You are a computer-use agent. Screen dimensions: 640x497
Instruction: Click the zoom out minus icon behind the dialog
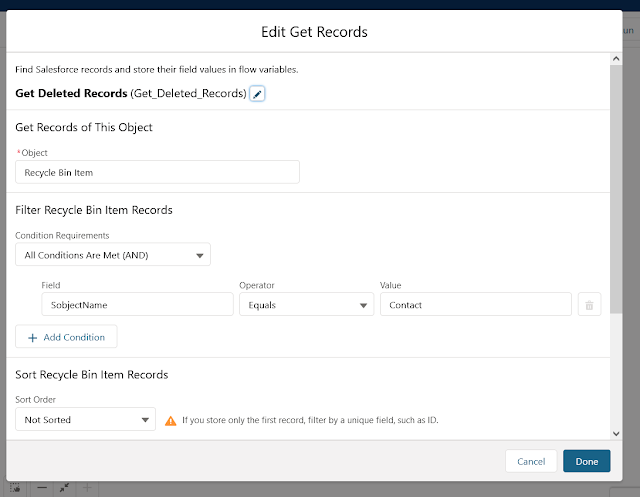coord(42,488)
